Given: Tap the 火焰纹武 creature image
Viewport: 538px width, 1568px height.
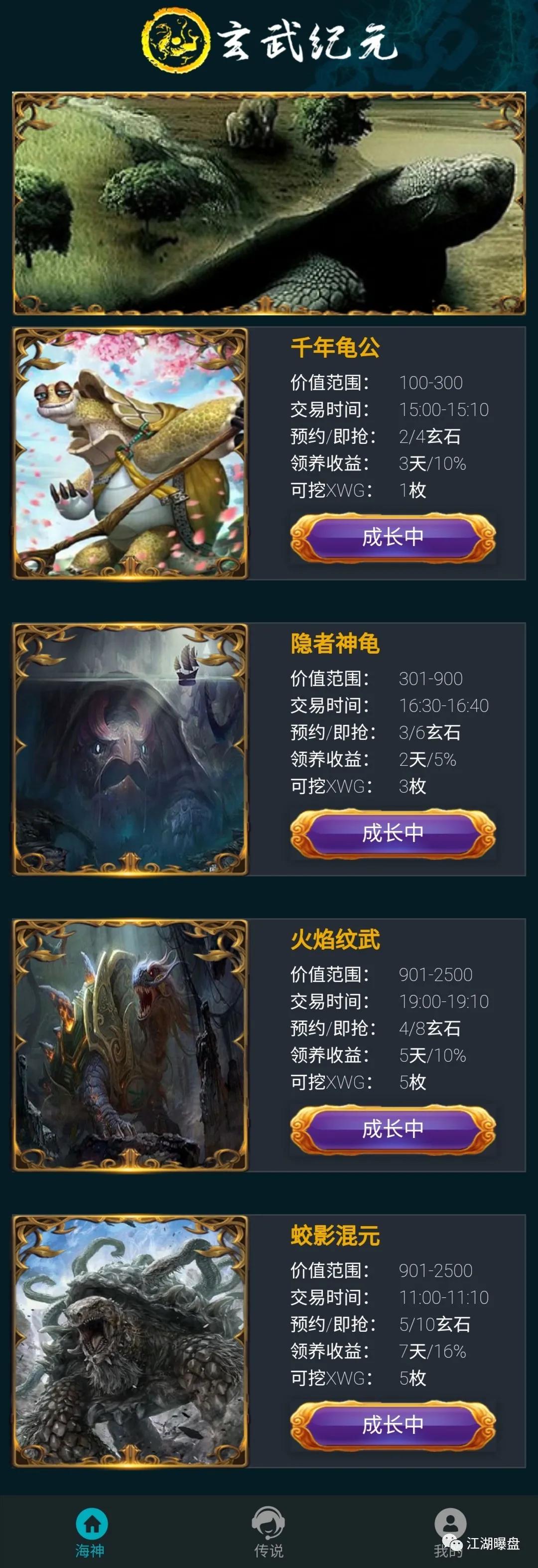Looking at the screenshot, I should 130,1045.
